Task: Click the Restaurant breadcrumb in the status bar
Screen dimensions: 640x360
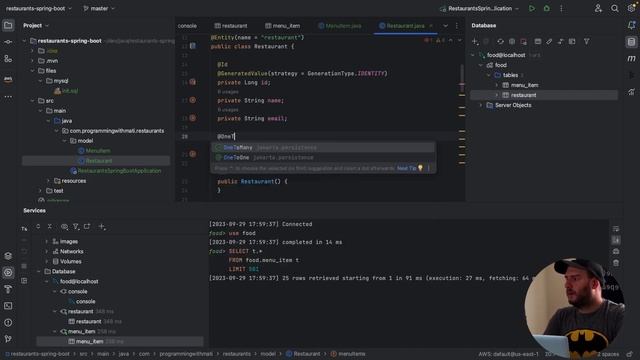Action: [303, 354]
